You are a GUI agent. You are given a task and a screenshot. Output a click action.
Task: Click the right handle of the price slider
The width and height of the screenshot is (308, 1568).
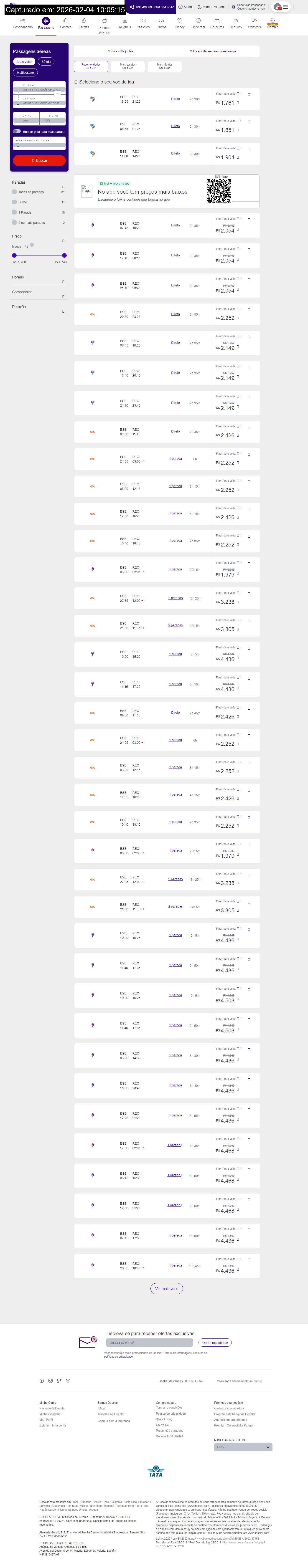coord(64,256)
